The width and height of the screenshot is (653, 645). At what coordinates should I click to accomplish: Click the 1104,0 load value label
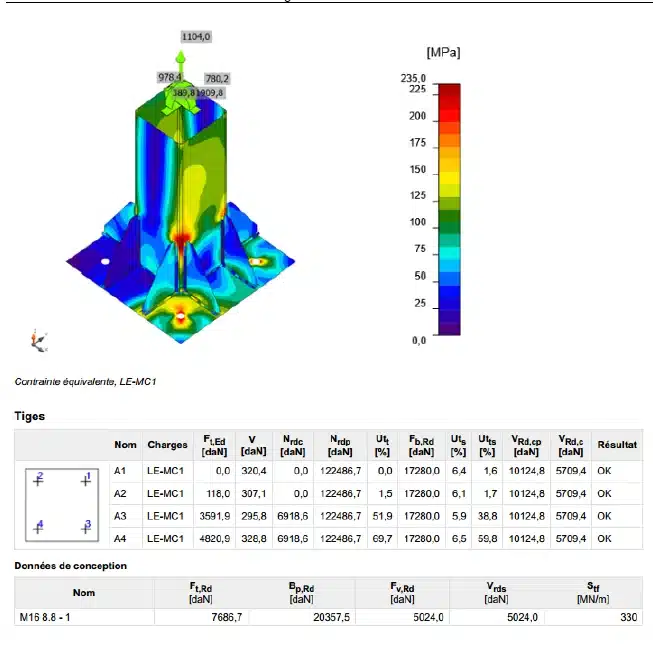(196, 37)
